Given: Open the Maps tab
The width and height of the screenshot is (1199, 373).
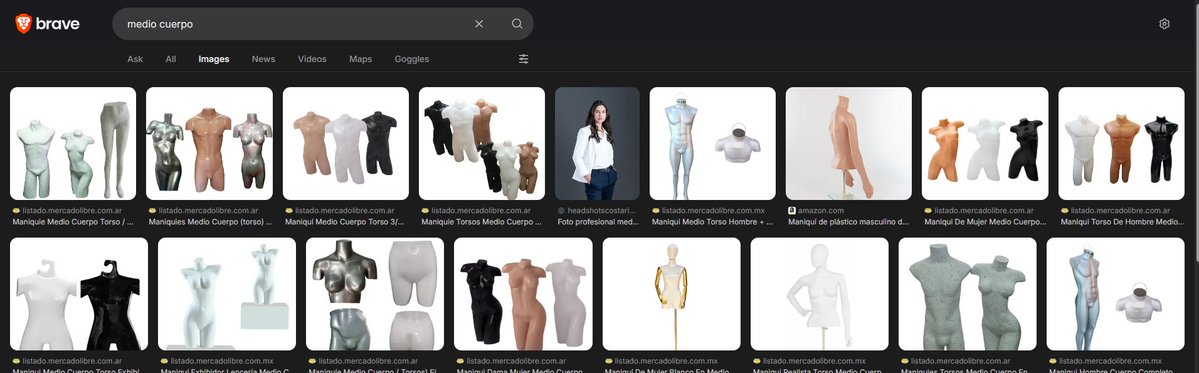Looking at the screenshot, I should [x=360, y=59].
